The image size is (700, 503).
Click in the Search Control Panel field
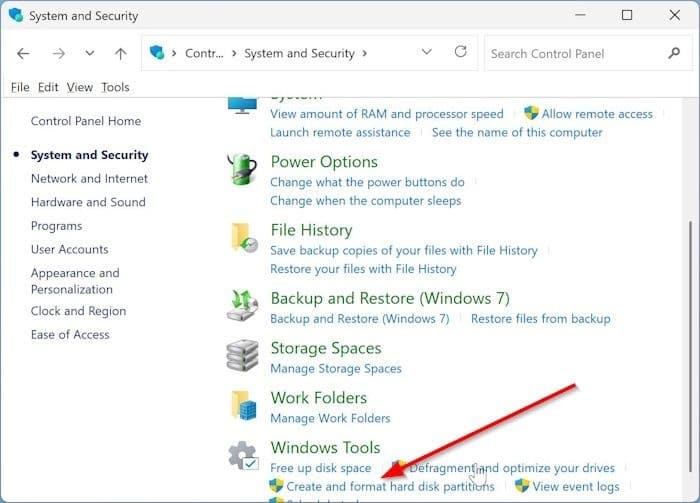570,53
